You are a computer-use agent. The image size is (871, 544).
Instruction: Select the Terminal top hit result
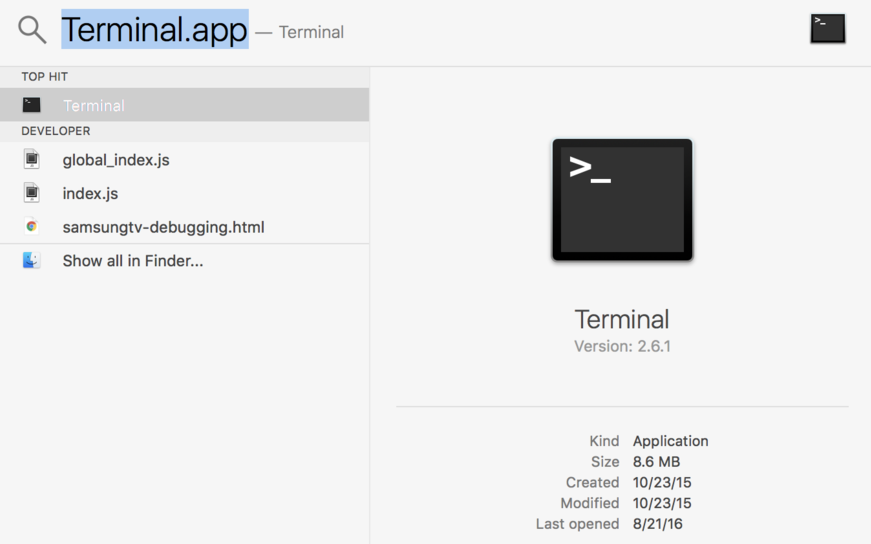184,104
